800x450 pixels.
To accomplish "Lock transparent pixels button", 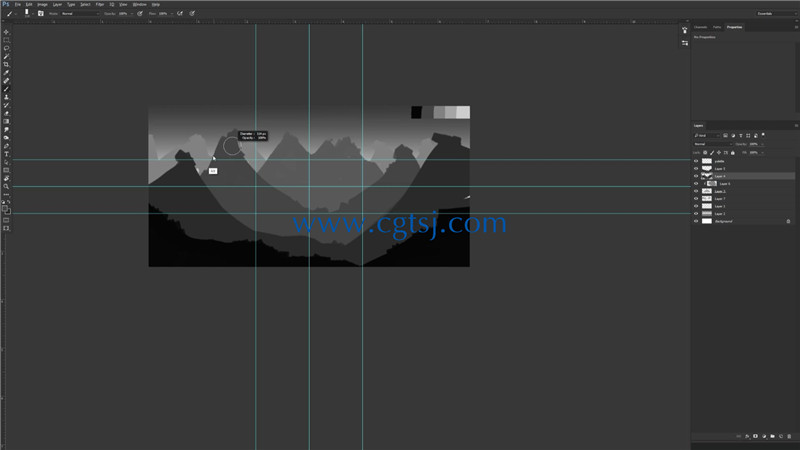I will click(706, 153).
